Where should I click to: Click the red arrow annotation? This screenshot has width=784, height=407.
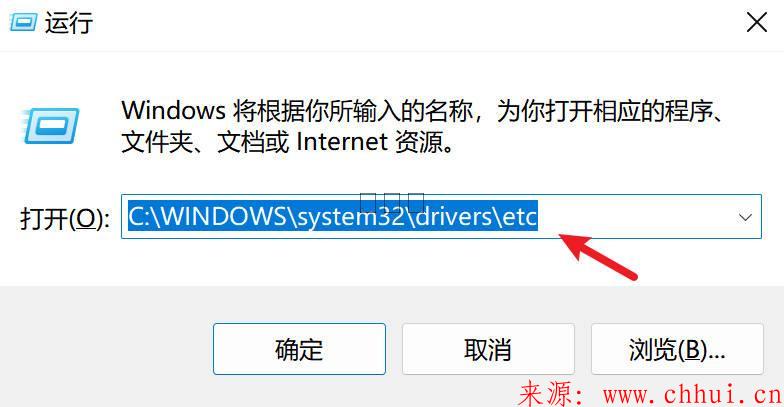coord(598,255)
